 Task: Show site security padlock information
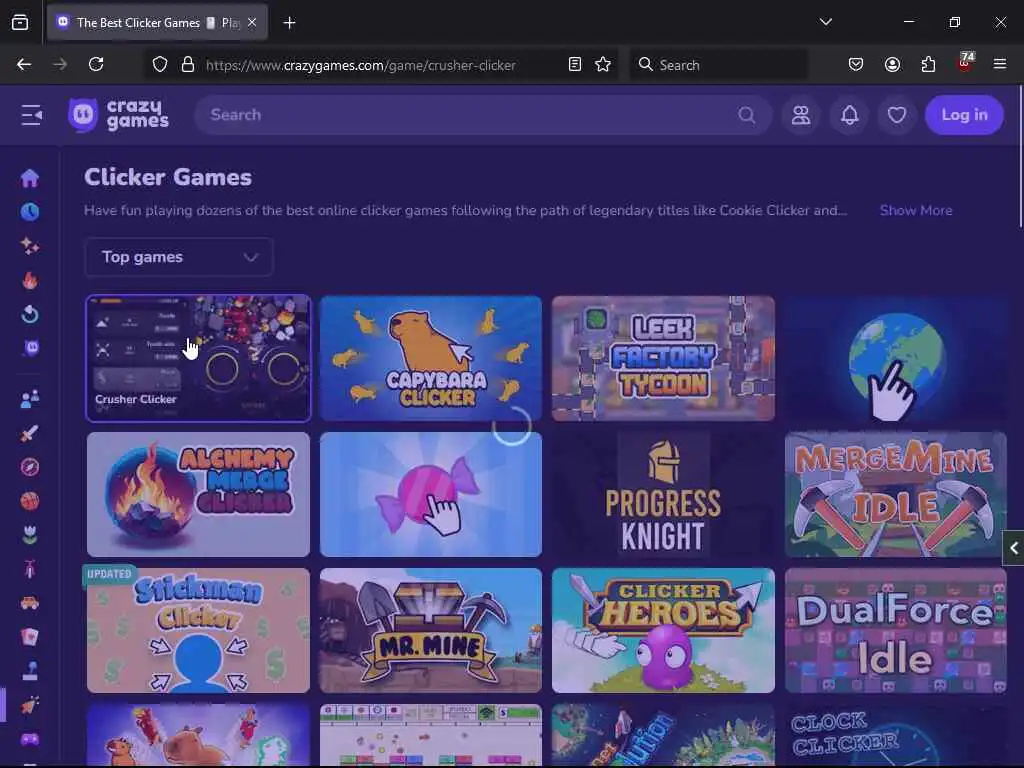click(188, 64)
